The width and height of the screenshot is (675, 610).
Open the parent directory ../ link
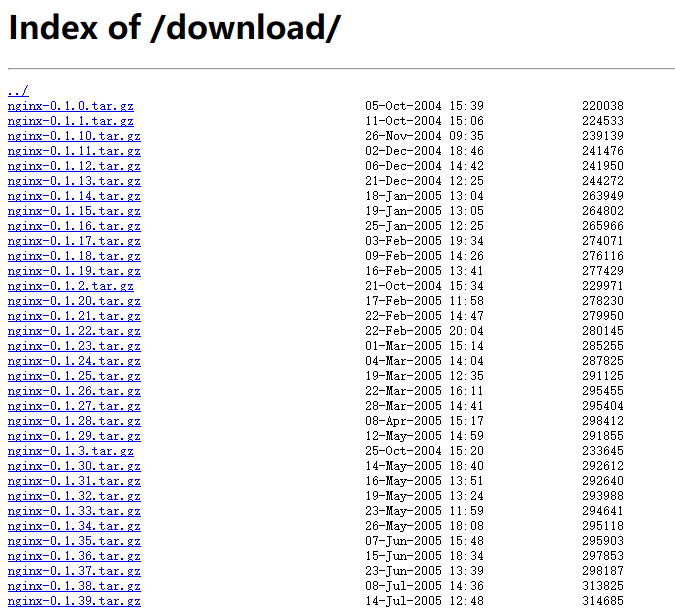pos(18,91)
